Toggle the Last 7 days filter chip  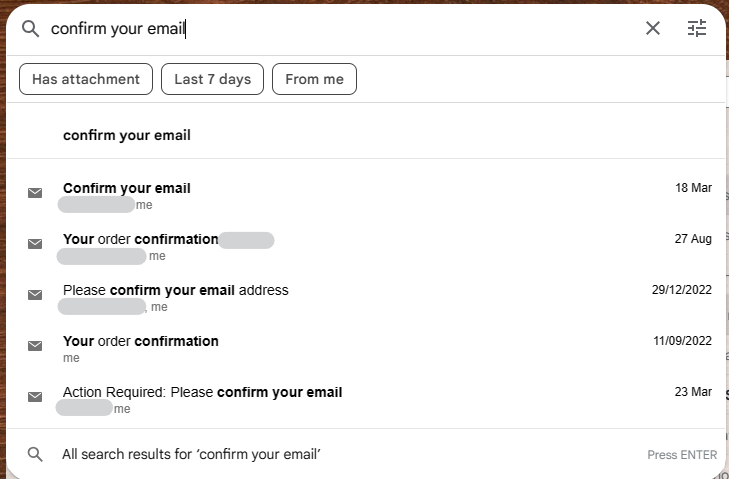click(x=212, y=79)
